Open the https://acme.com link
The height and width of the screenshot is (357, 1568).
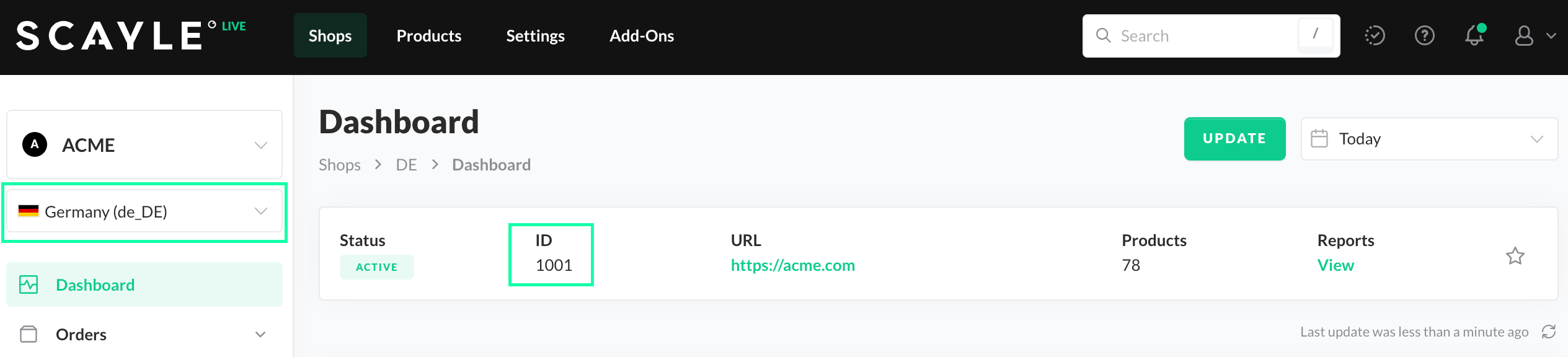click(x=792, y=265)
